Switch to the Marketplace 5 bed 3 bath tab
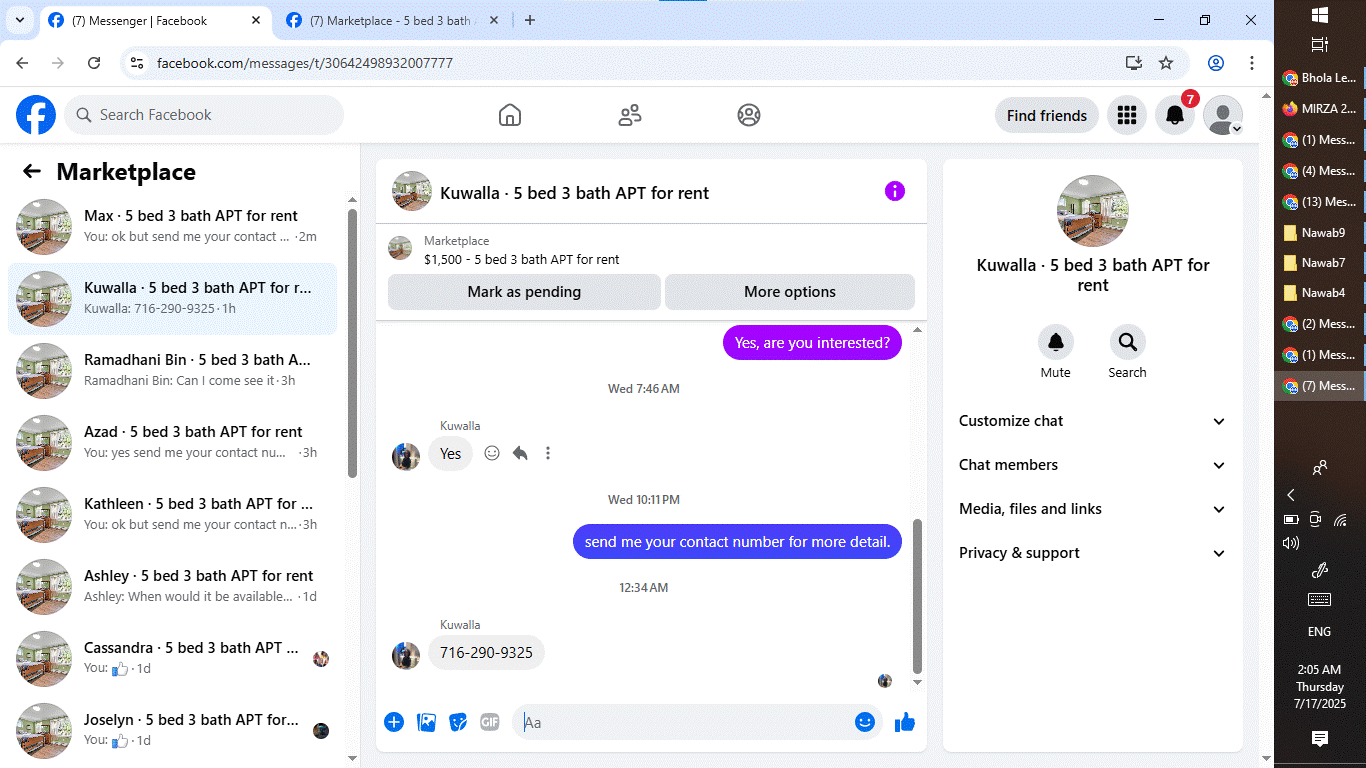Image resolution: width=1366 pixels, height=768 pixels. tap(390, 20)
